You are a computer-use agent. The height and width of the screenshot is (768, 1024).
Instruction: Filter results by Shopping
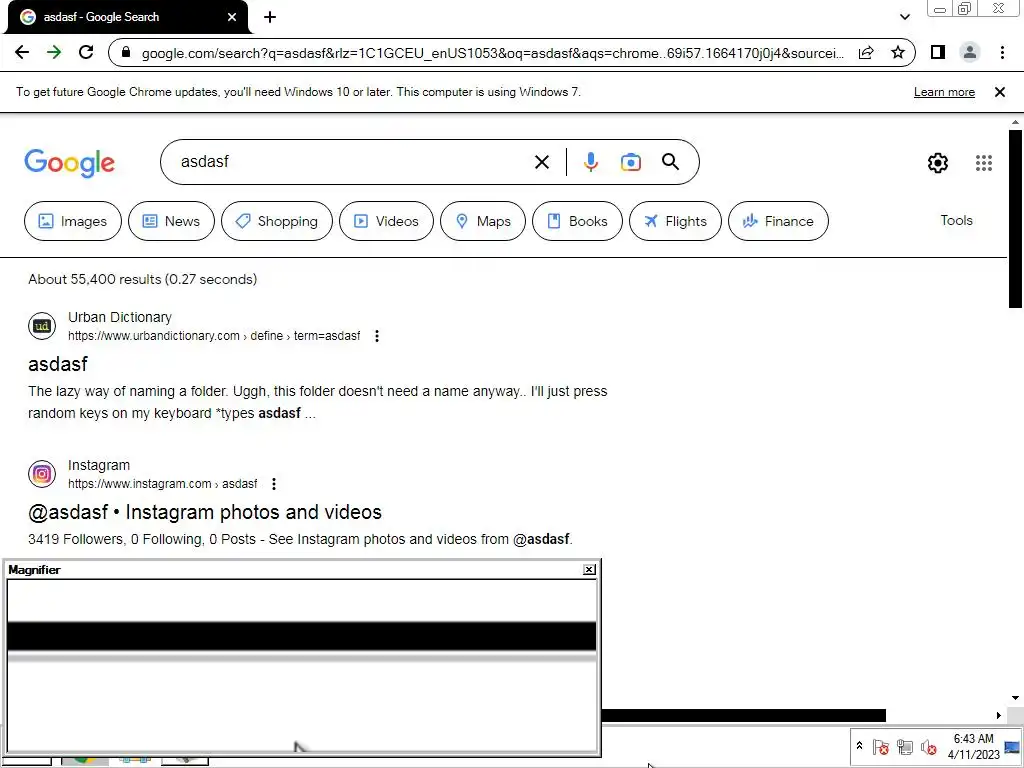[x=277, y=221]
